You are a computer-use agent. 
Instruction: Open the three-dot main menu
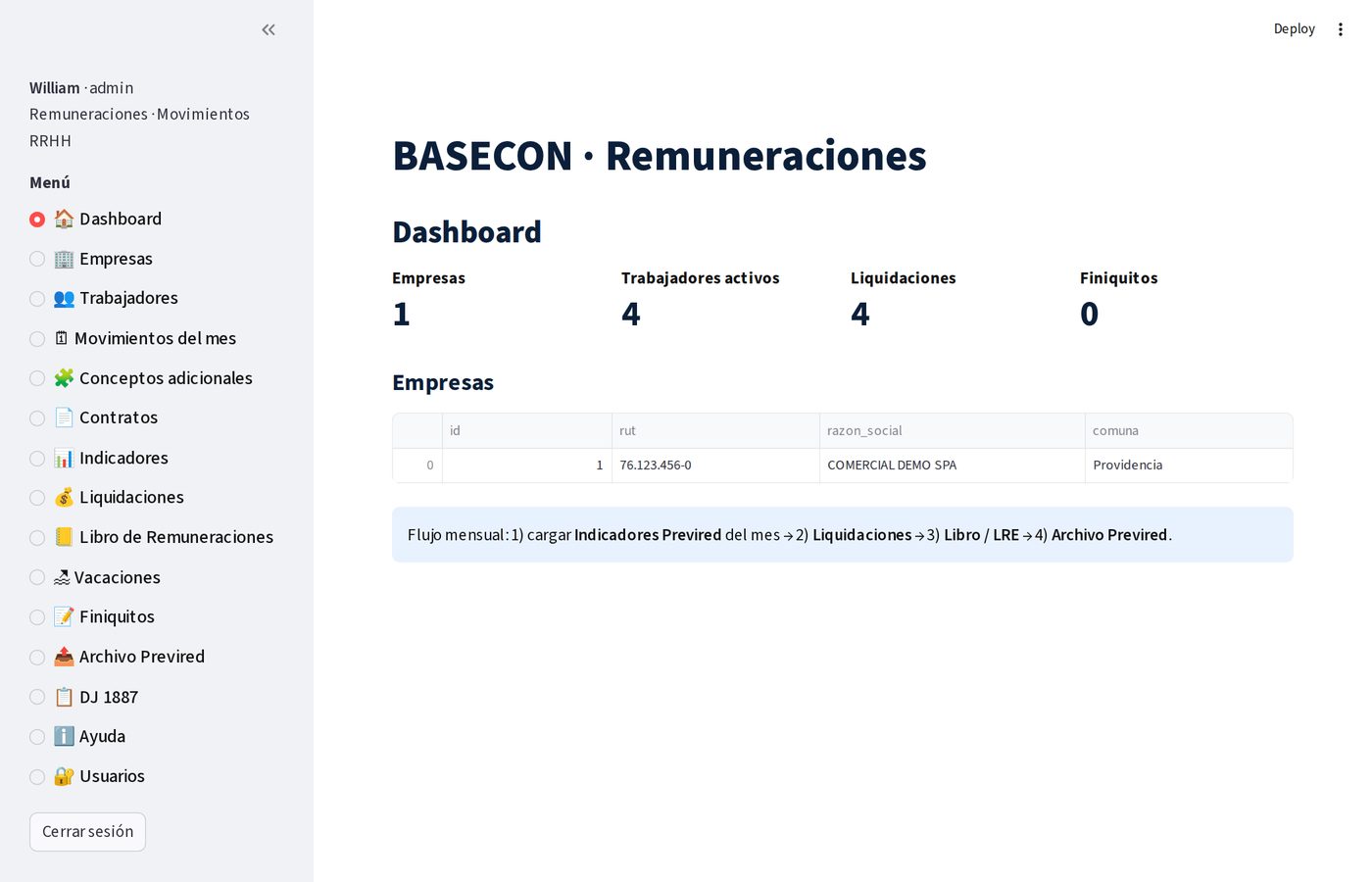1340,29
